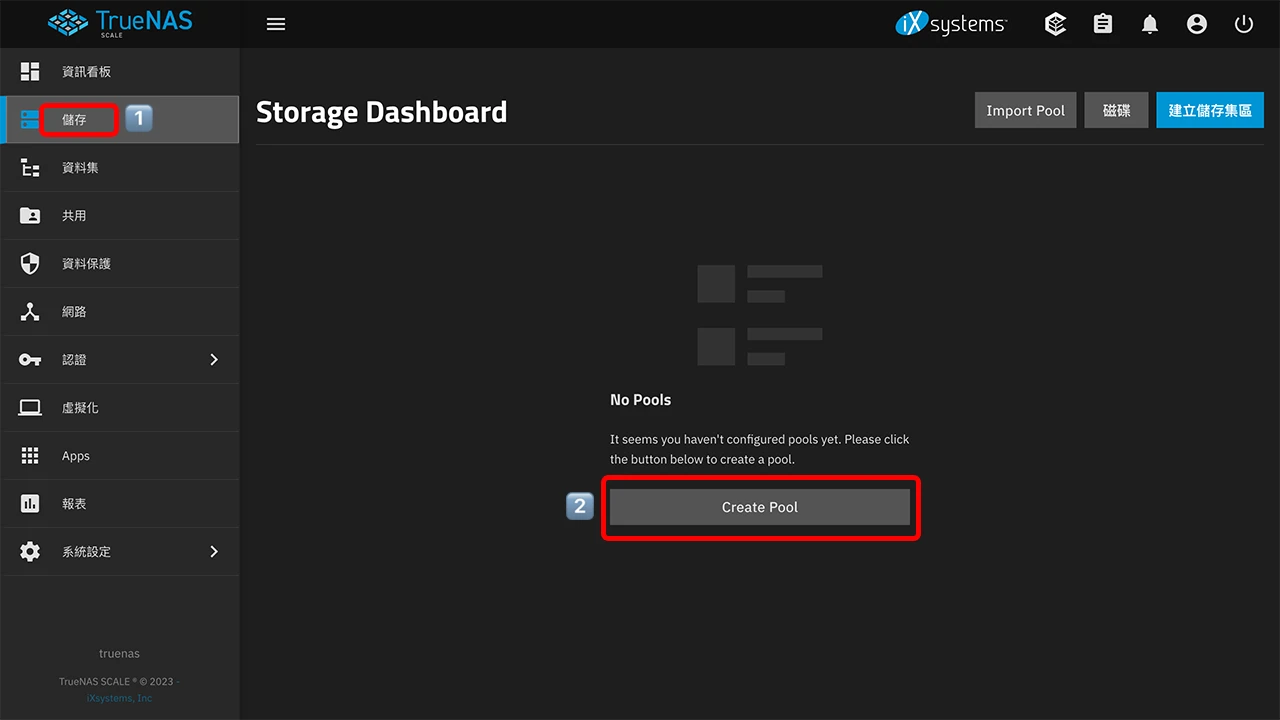The width and height of the screenshot is (1280, 720).
Task: Go to 資料集 datasets page
Action: (x=80, y=168)
